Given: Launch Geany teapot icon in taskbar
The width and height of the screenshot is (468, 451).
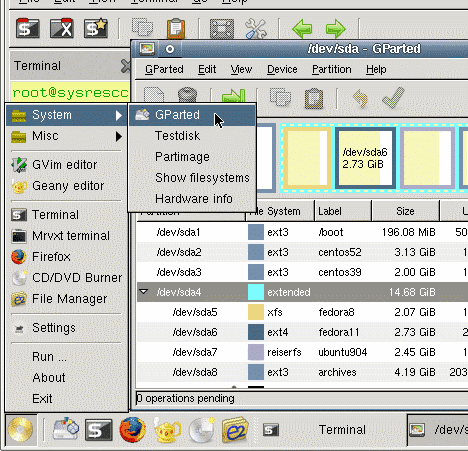Looking at the screenshot, I should [167, 430].
